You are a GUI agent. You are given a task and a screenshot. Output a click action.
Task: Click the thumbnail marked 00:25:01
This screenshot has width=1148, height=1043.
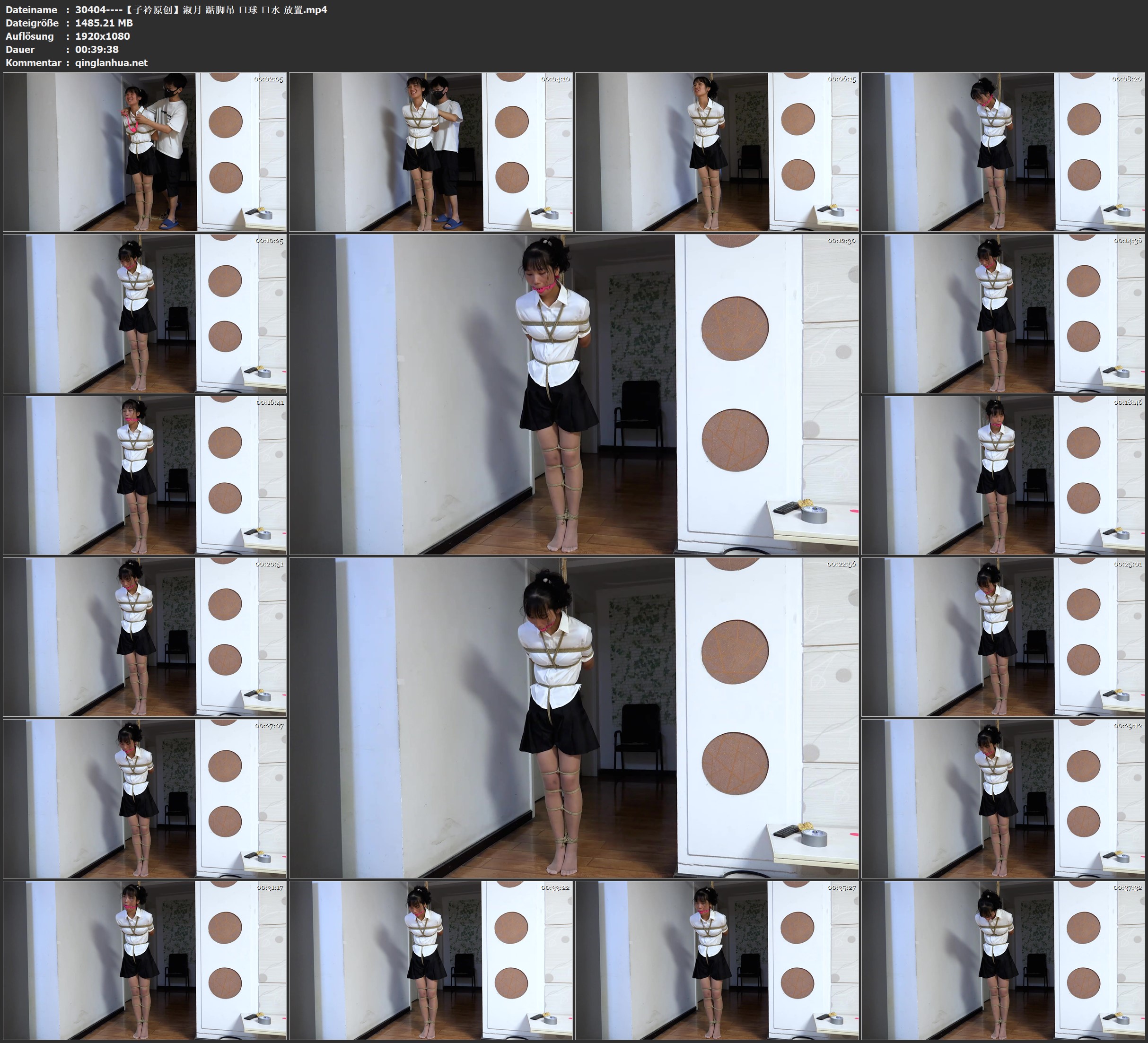coord(1003,636)
